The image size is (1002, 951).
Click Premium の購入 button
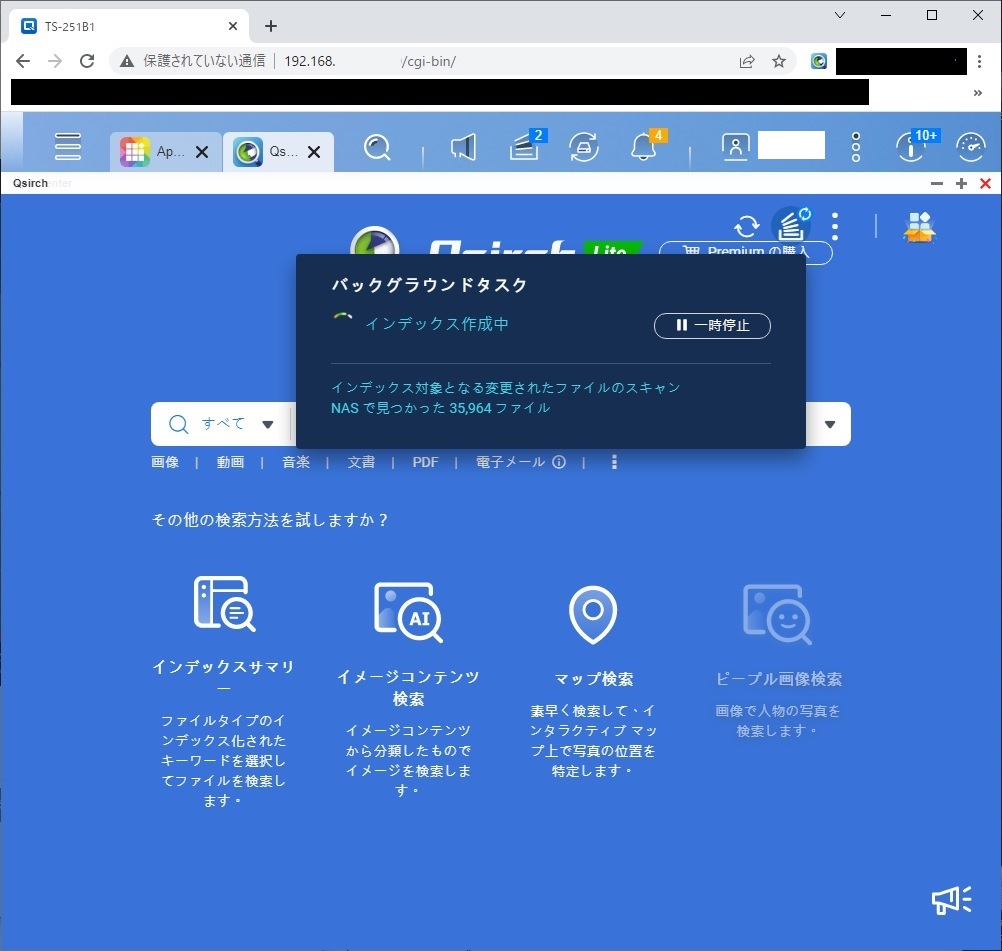pyautogui.click(x=746, y=252)
